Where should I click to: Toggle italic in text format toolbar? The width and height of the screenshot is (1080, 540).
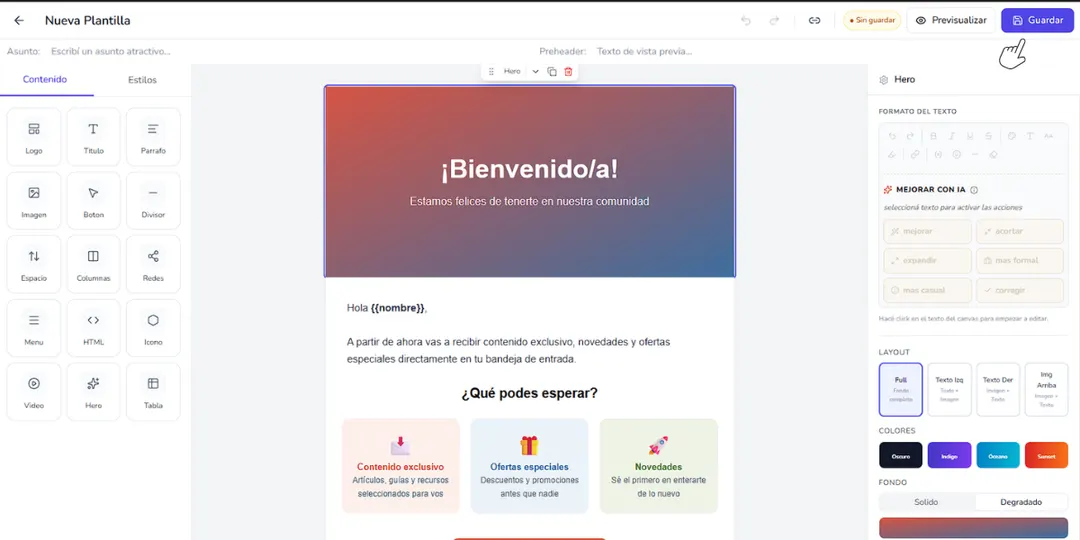952,136
